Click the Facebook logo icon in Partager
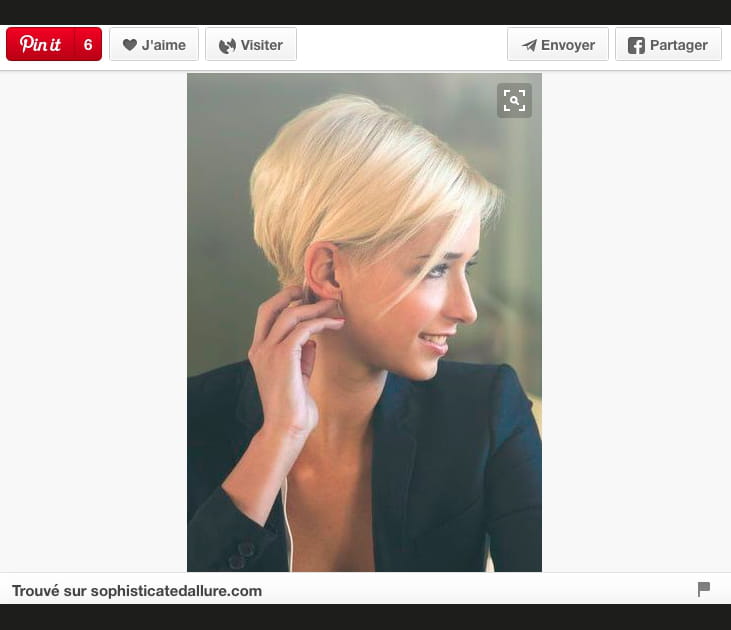Viewport: 731px width, 630px height. point(636,45)
